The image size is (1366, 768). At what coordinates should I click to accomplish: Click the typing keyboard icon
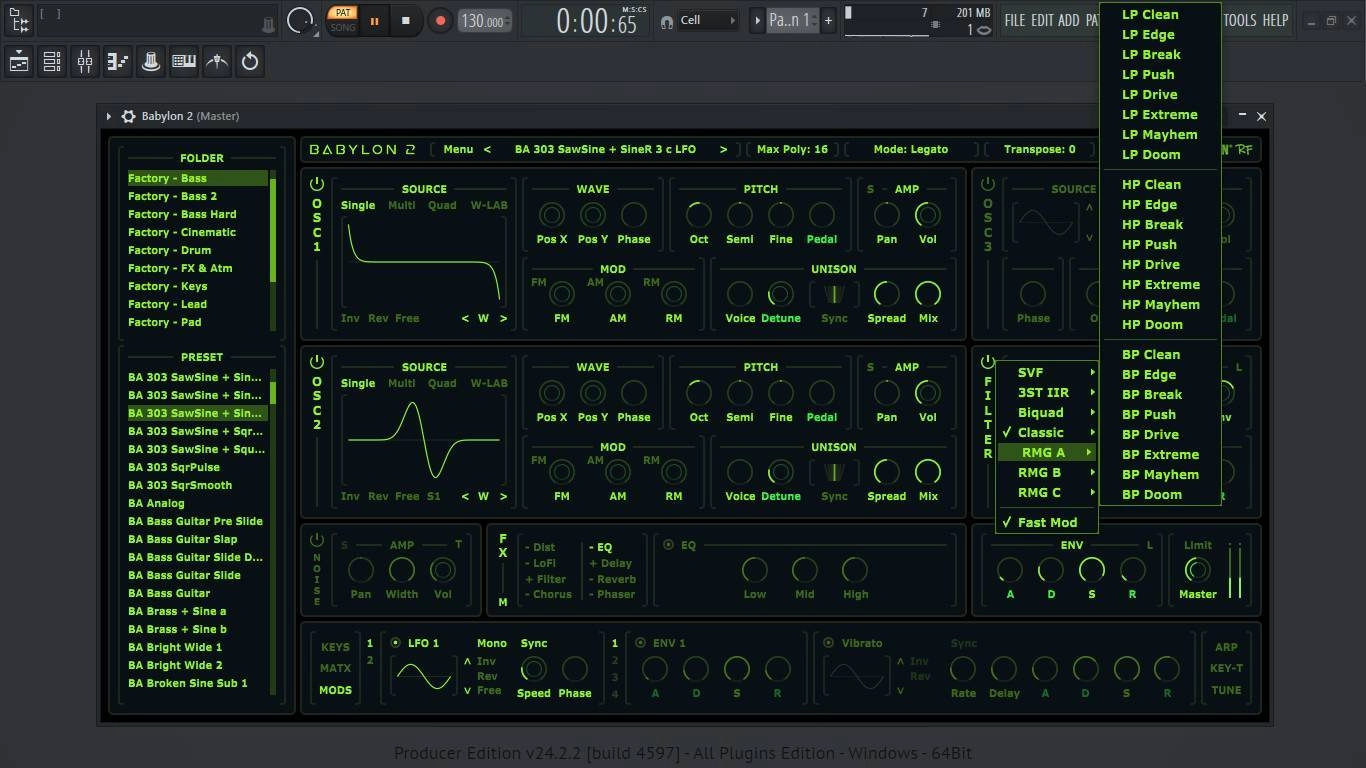[x=184, y=62]
